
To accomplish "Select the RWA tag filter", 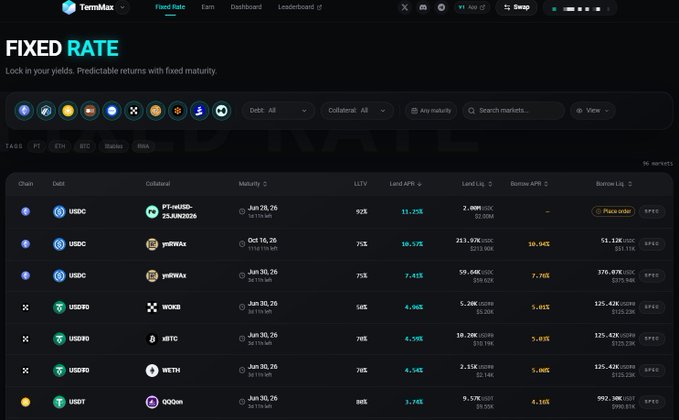I will coord(143,146).
